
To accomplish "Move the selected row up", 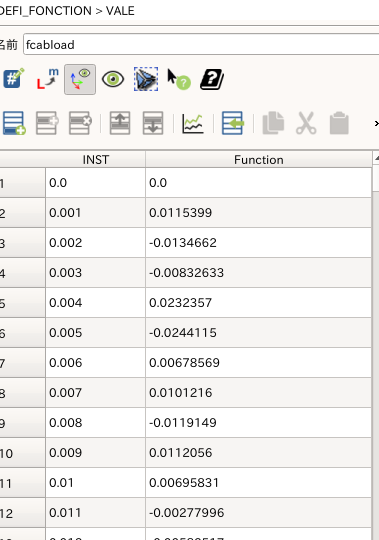I will coord(120,123).
